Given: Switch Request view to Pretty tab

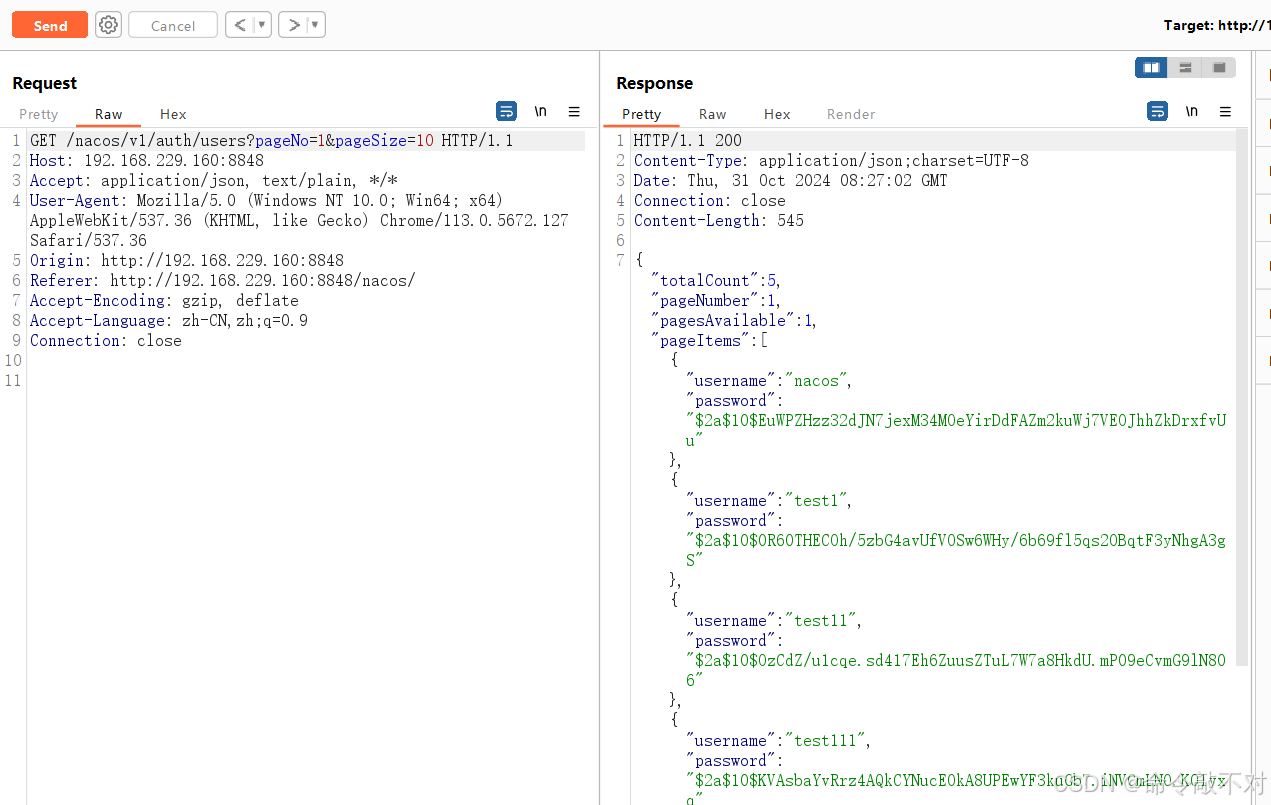Looking at the screenshot, I should 39,114.
